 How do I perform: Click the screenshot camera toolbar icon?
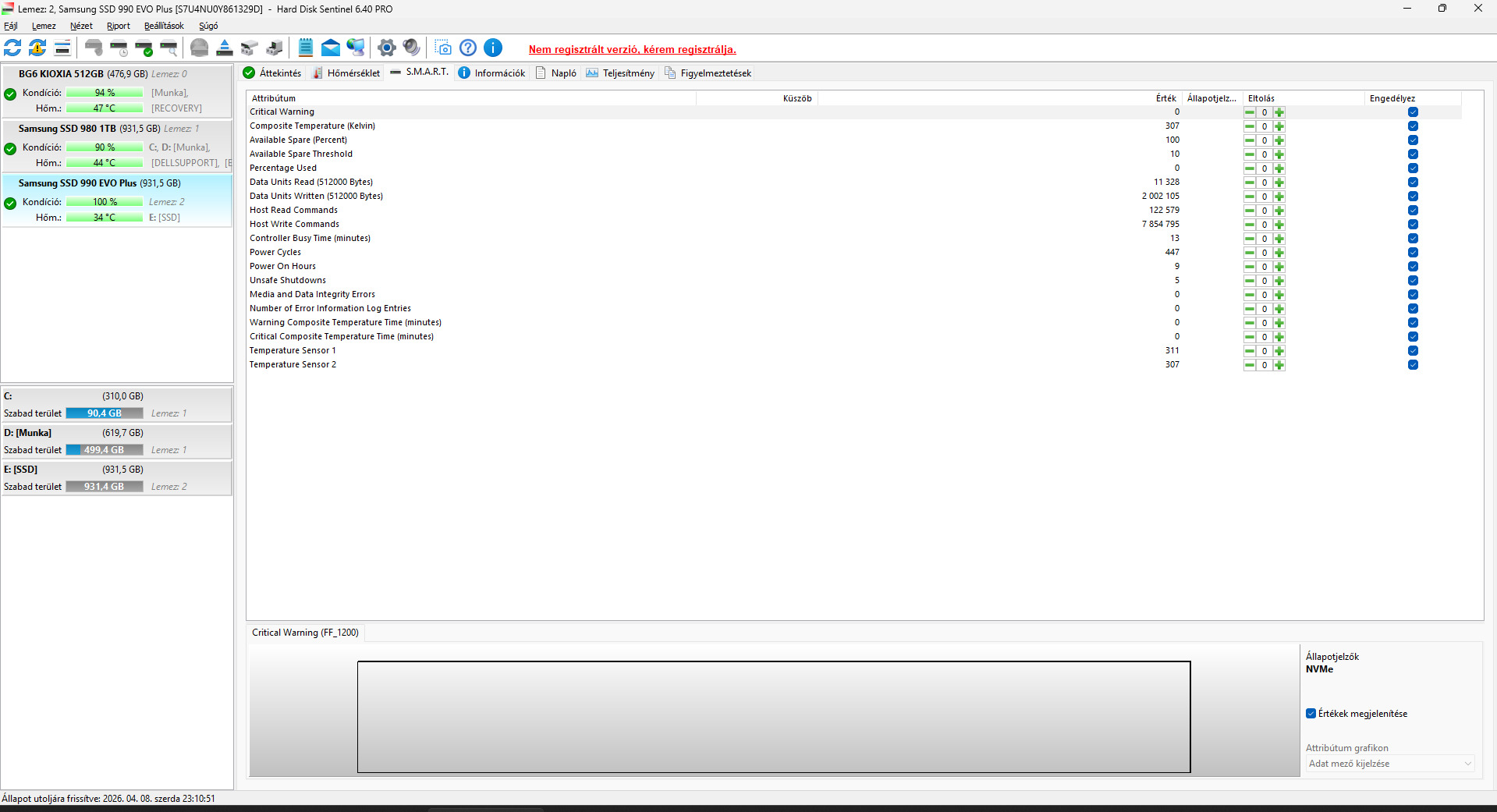tap(443, 48)
